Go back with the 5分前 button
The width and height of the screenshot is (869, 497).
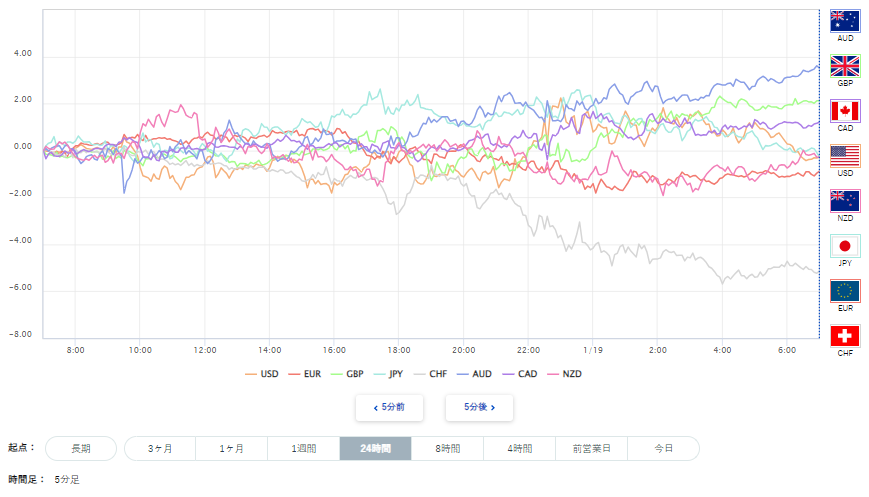(x=389, y=407)
